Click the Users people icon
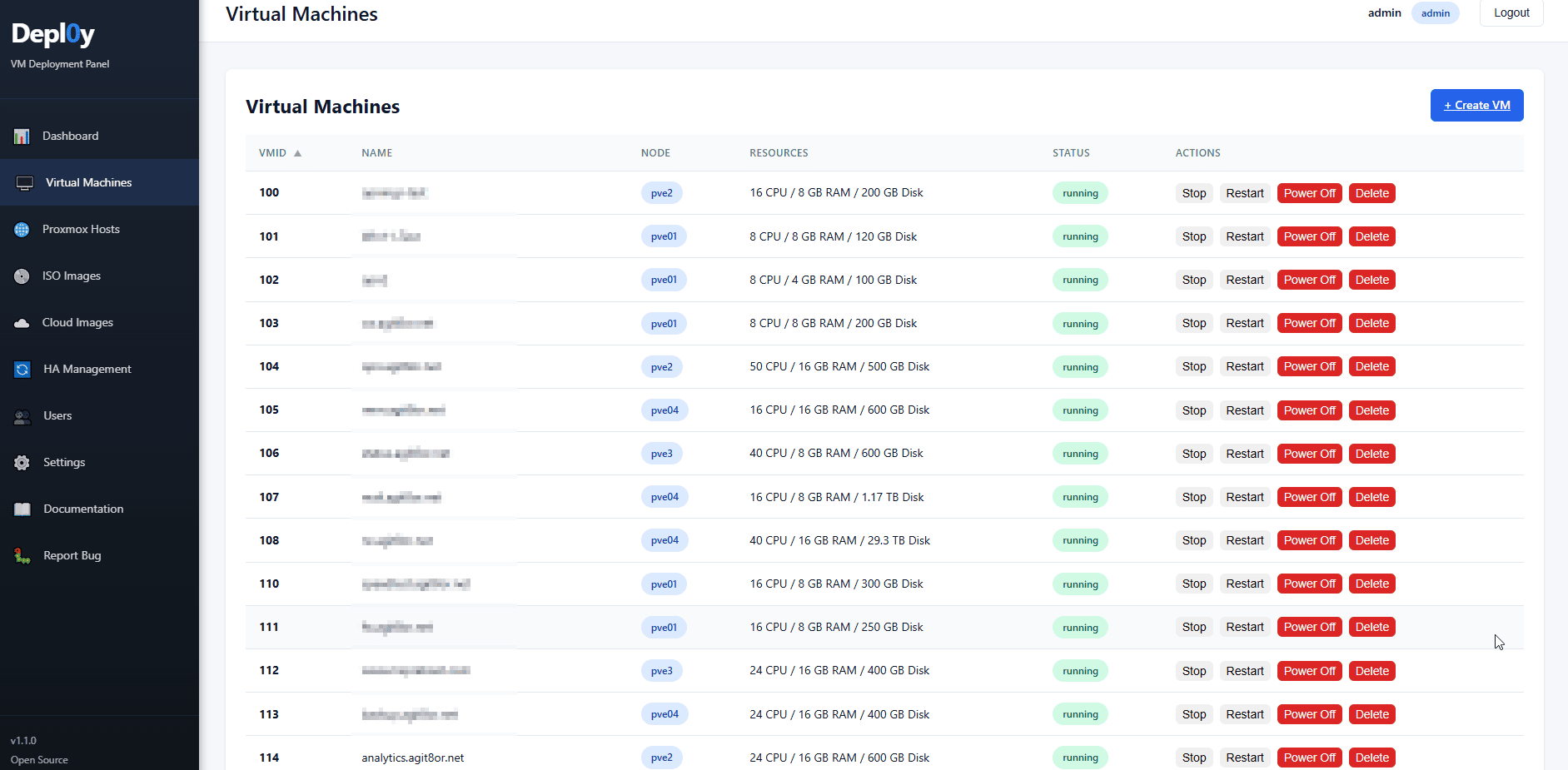 (x=22, y=416)
